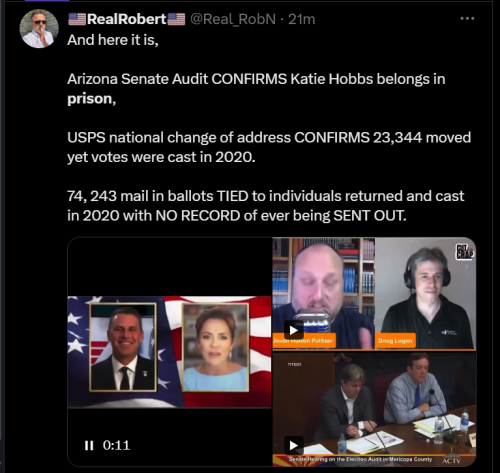Open the RealRobert profile avatar photo

(39, 29)
